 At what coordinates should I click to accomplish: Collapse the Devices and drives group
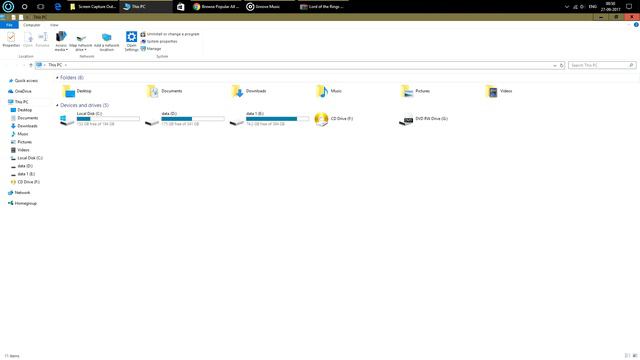57,105
